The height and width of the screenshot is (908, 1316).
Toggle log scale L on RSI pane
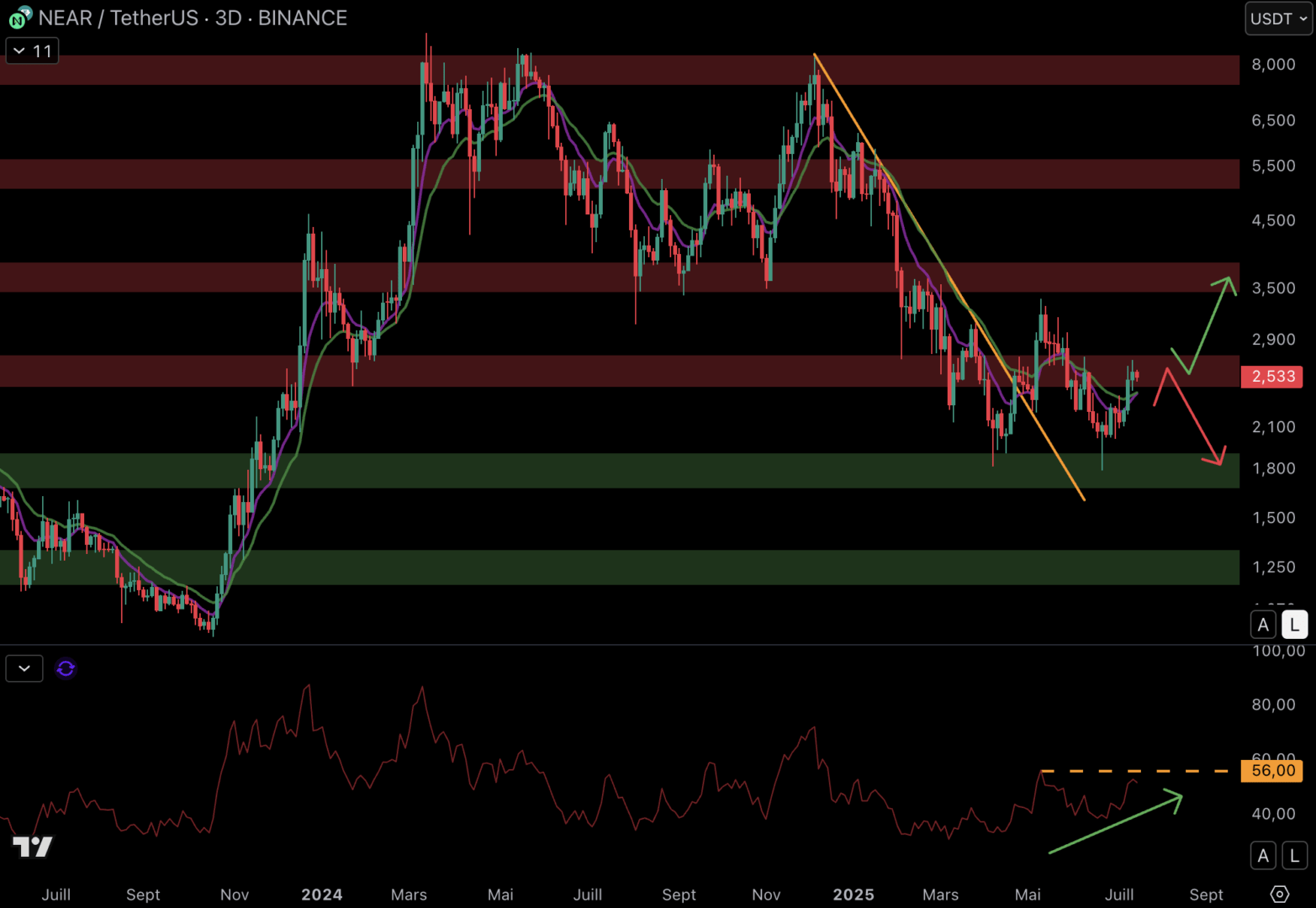pyautogui.click(x=1295, y=856)
